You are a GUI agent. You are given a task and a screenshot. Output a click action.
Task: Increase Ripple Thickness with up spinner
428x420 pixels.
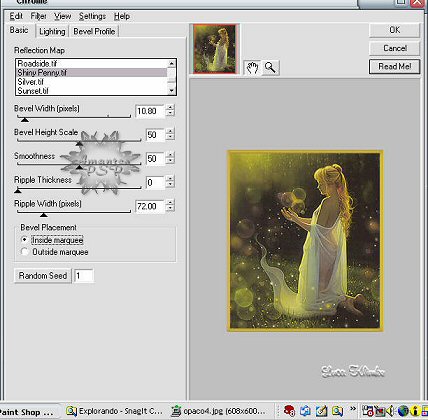click(x=170, y=179)
